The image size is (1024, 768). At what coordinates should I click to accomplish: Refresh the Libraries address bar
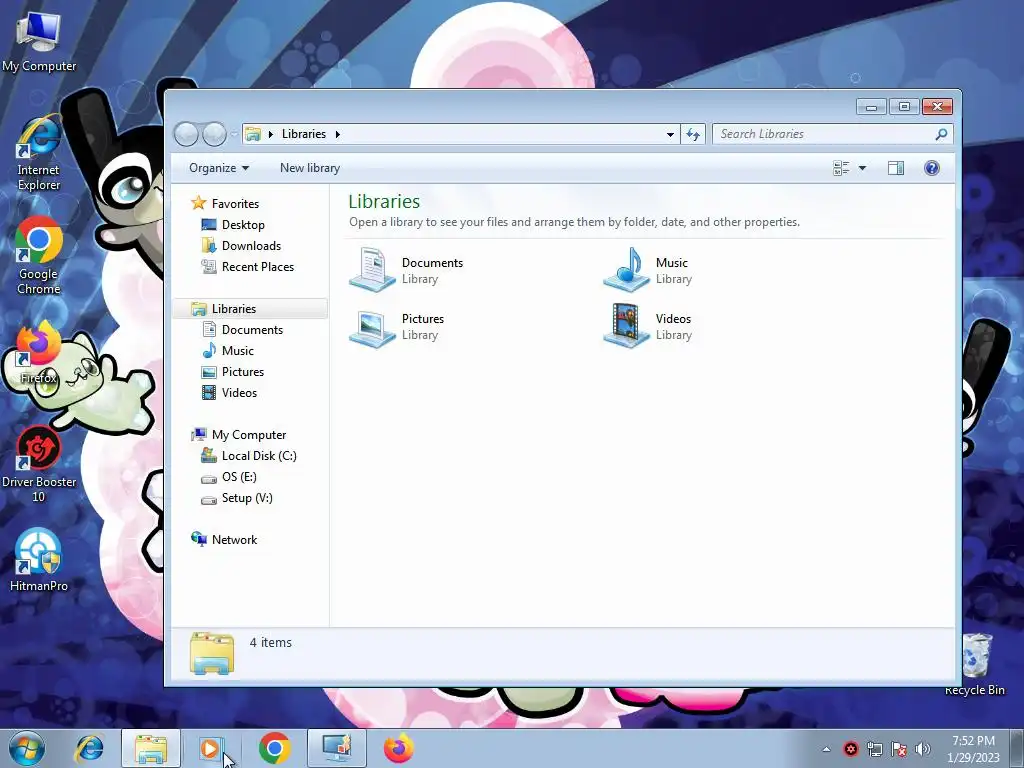692,134
